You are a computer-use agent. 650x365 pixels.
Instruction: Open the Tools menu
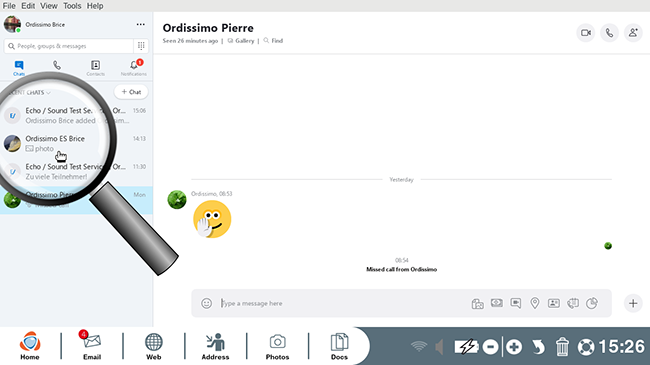[x=72, y=6]
